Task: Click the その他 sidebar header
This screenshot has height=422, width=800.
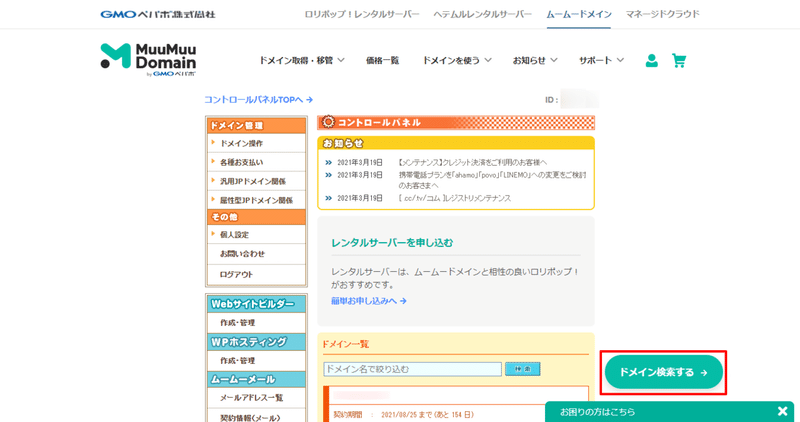Action: [256, 217]
